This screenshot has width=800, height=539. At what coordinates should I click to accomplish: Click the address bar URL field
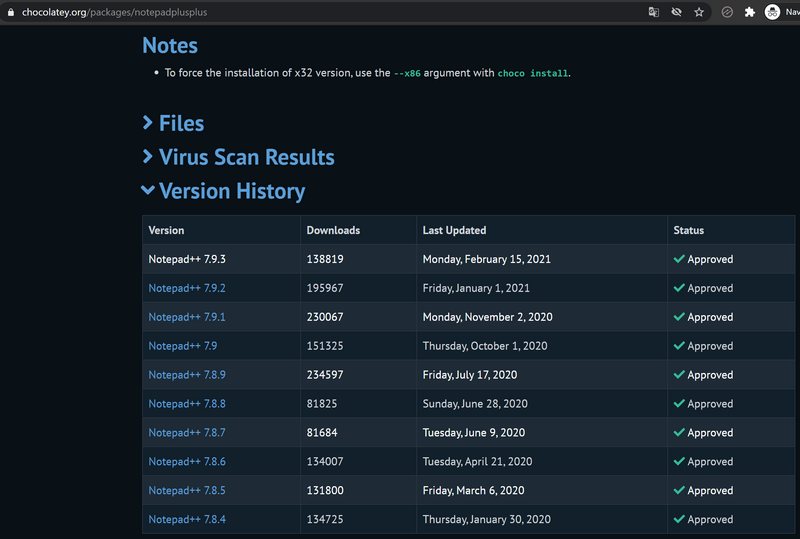tap(300, 12)
